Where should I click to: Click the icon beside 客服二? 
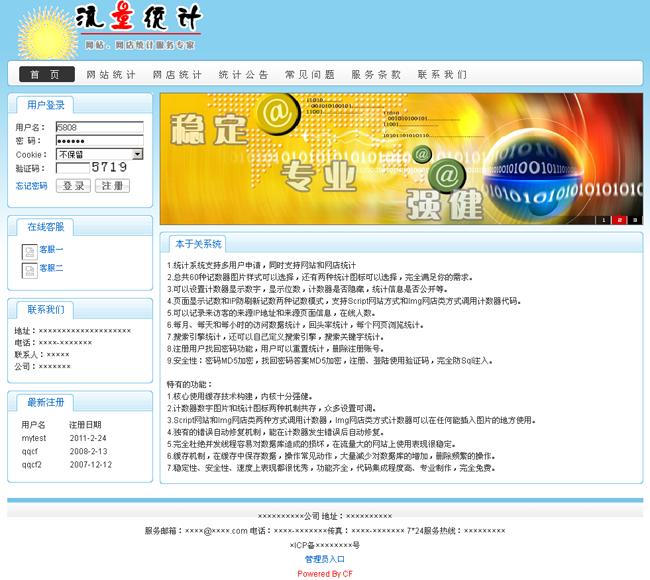pos(29,271)
